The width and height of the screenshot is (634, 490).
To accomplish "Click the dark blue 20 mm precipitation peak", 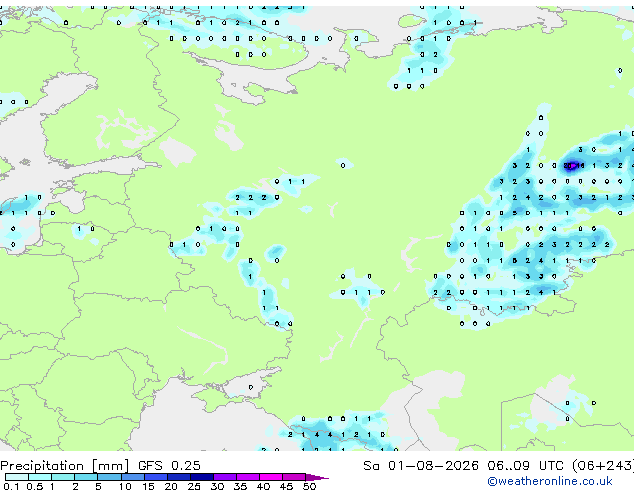I will pyautogui.click(x=570, y=166).
